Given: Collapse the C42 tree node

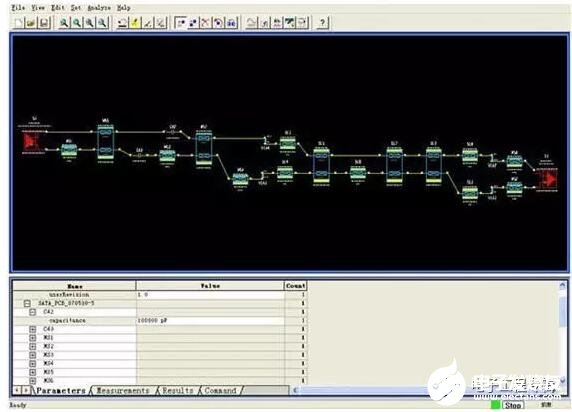Looking at the screenshot, I should click(32, 312).
